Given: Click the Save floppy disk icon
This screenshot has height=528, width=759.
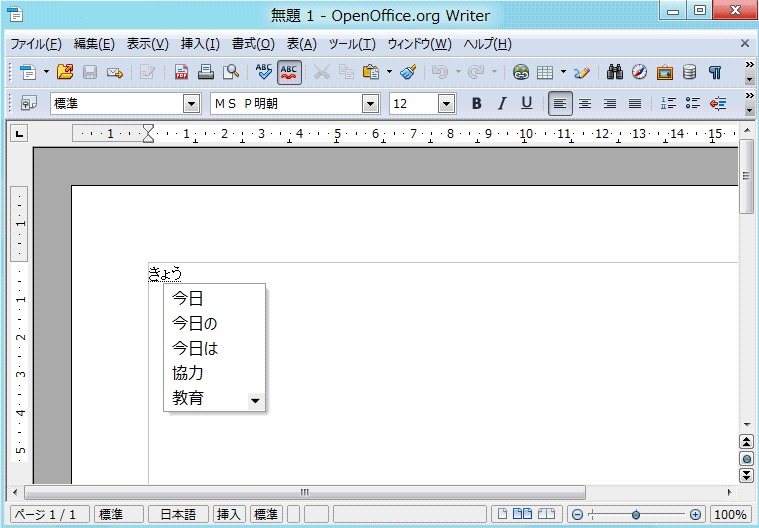Looking at the screenshot, I should pyautogui.click(x=90, y=73).
